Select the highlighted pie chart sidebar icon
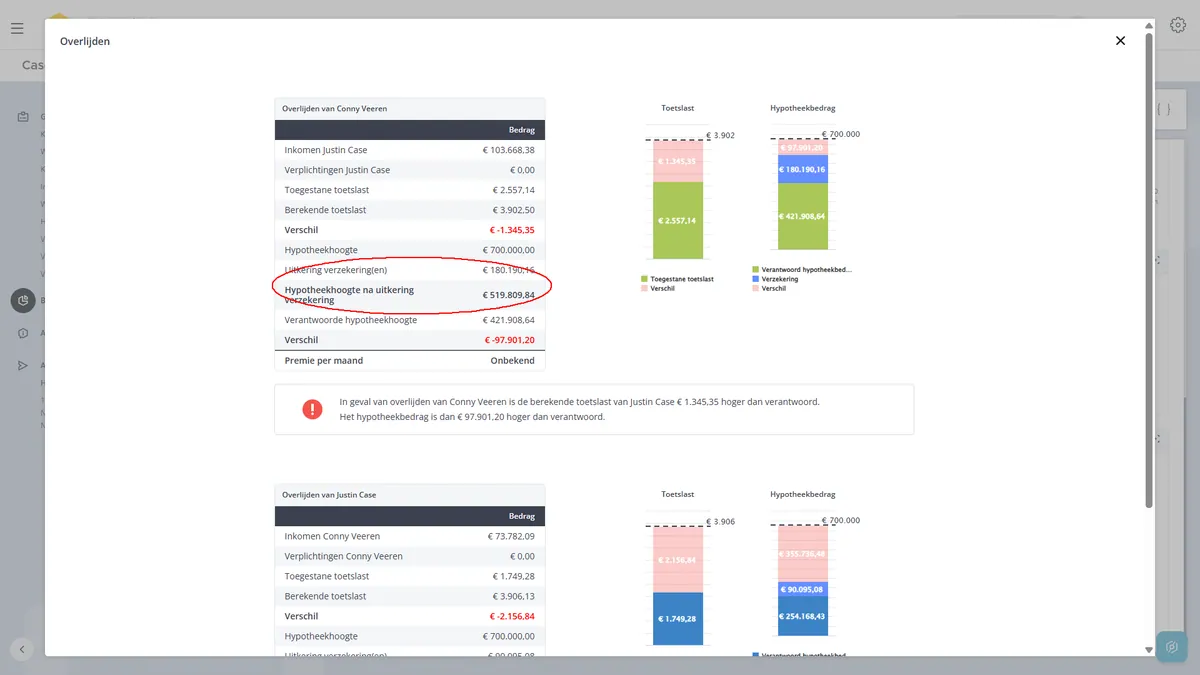Image resolution: width=1200 pixels, height=675 pixels. tap(22, 300)
